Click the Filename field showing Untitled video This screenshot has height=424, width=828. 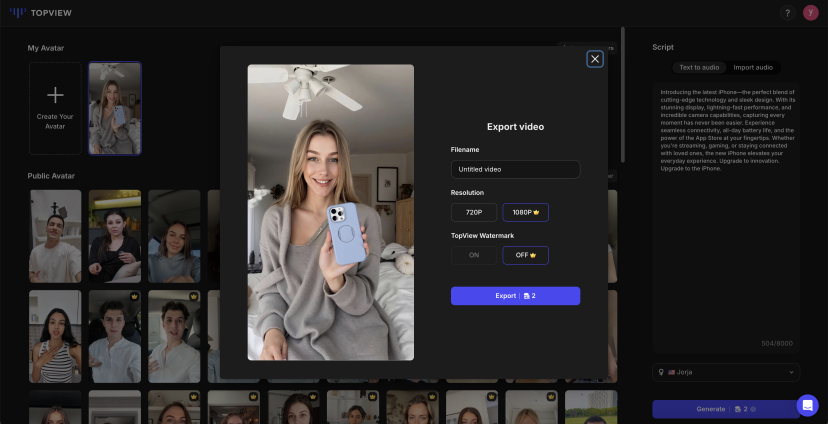click(x=515, y=169)
